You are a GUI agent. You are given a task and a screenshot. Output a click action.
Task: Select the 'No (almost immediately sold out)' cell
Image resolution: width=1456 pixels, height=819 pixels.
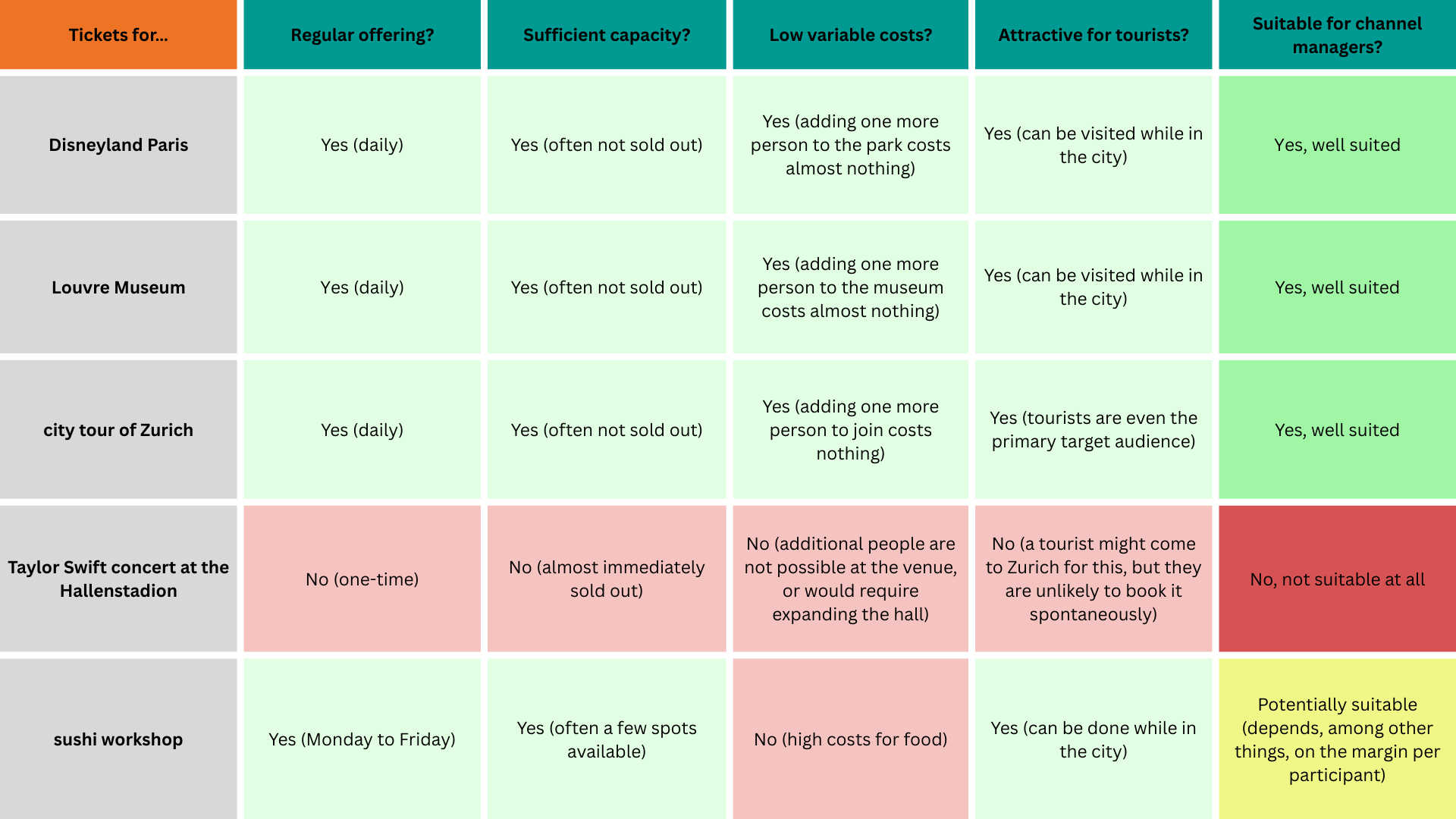pos(606,579)
